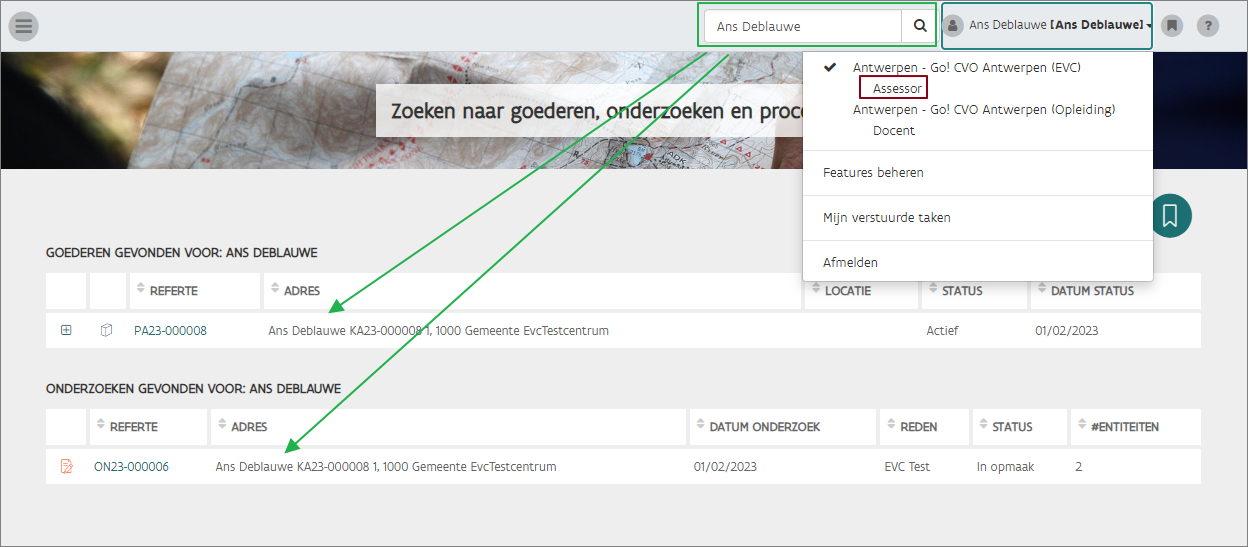The height and width of the screenshot is (547, 1248).
Task: Click the edit icon for ON23-000006
Action: coord(67,467)
